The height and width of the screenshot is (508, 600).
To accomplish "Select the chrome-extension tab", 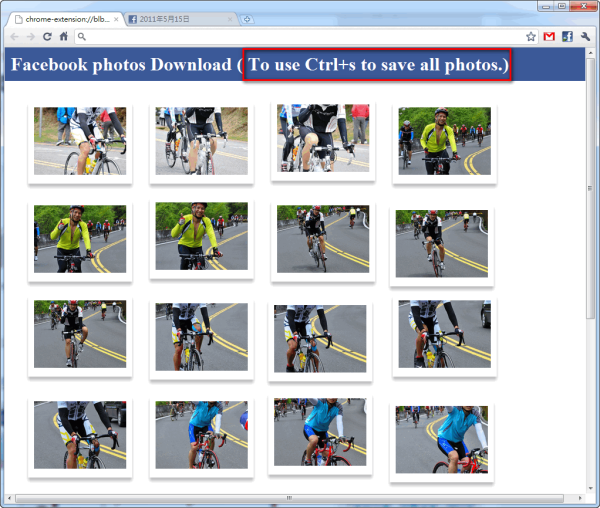I will (x=63, y=19).
